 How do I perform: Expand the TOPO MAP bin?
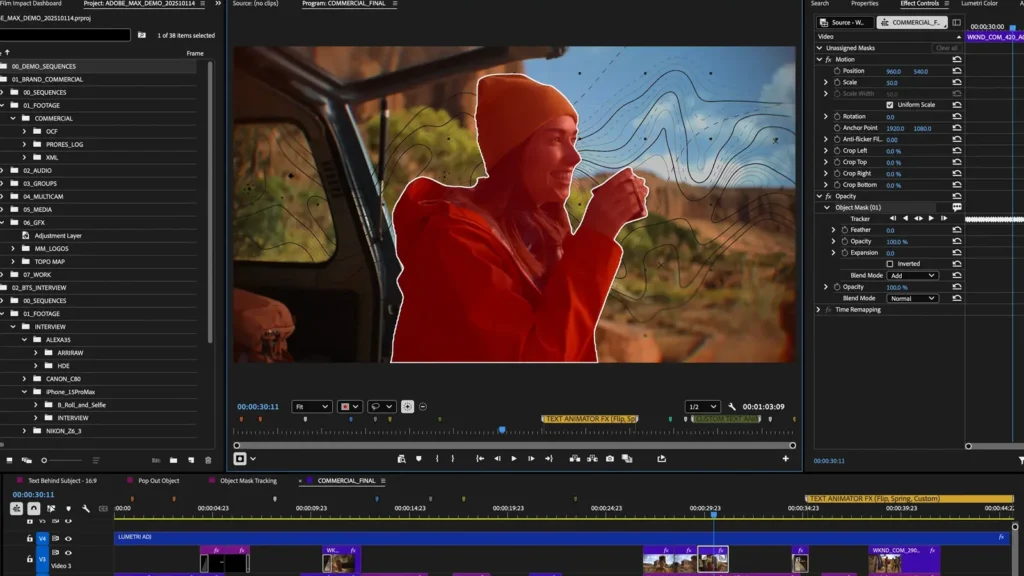[x=13, y=262]
